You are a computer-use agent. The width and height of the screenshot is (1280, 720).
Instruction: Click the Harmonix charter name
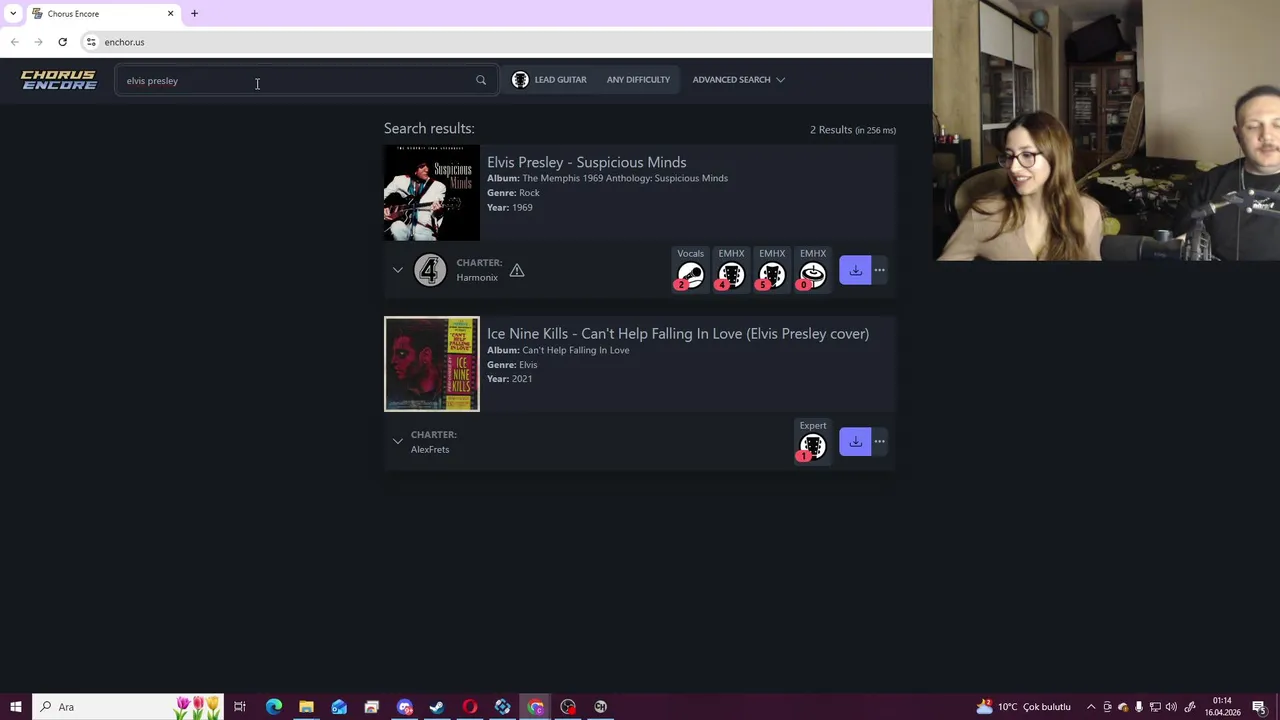[x=477, y=278]
